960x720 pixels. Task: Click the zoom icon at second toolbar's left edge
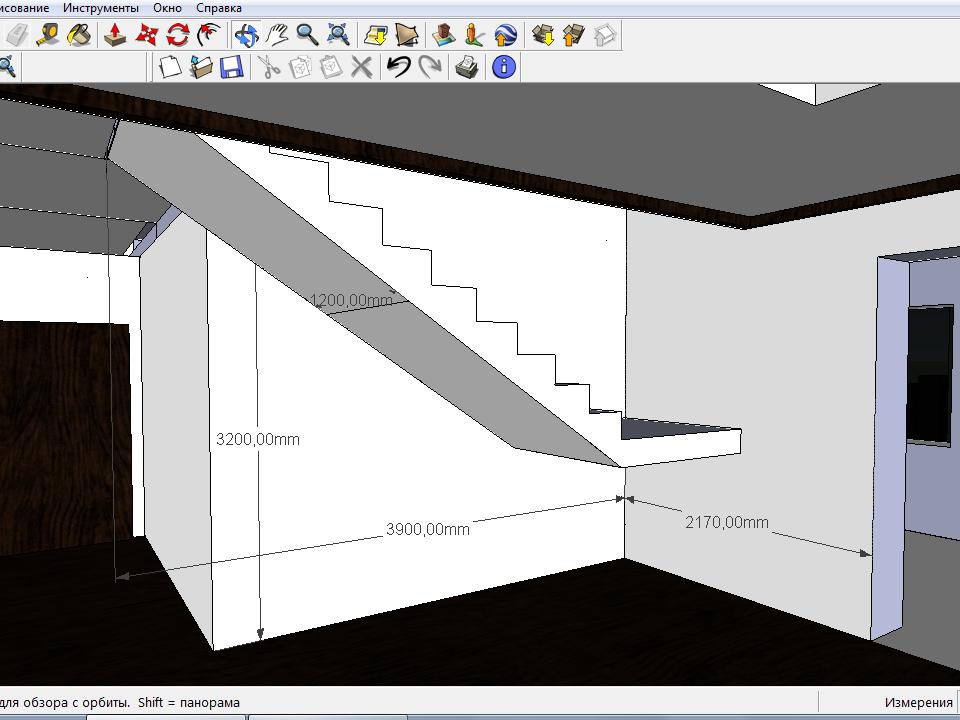[7, 67]
